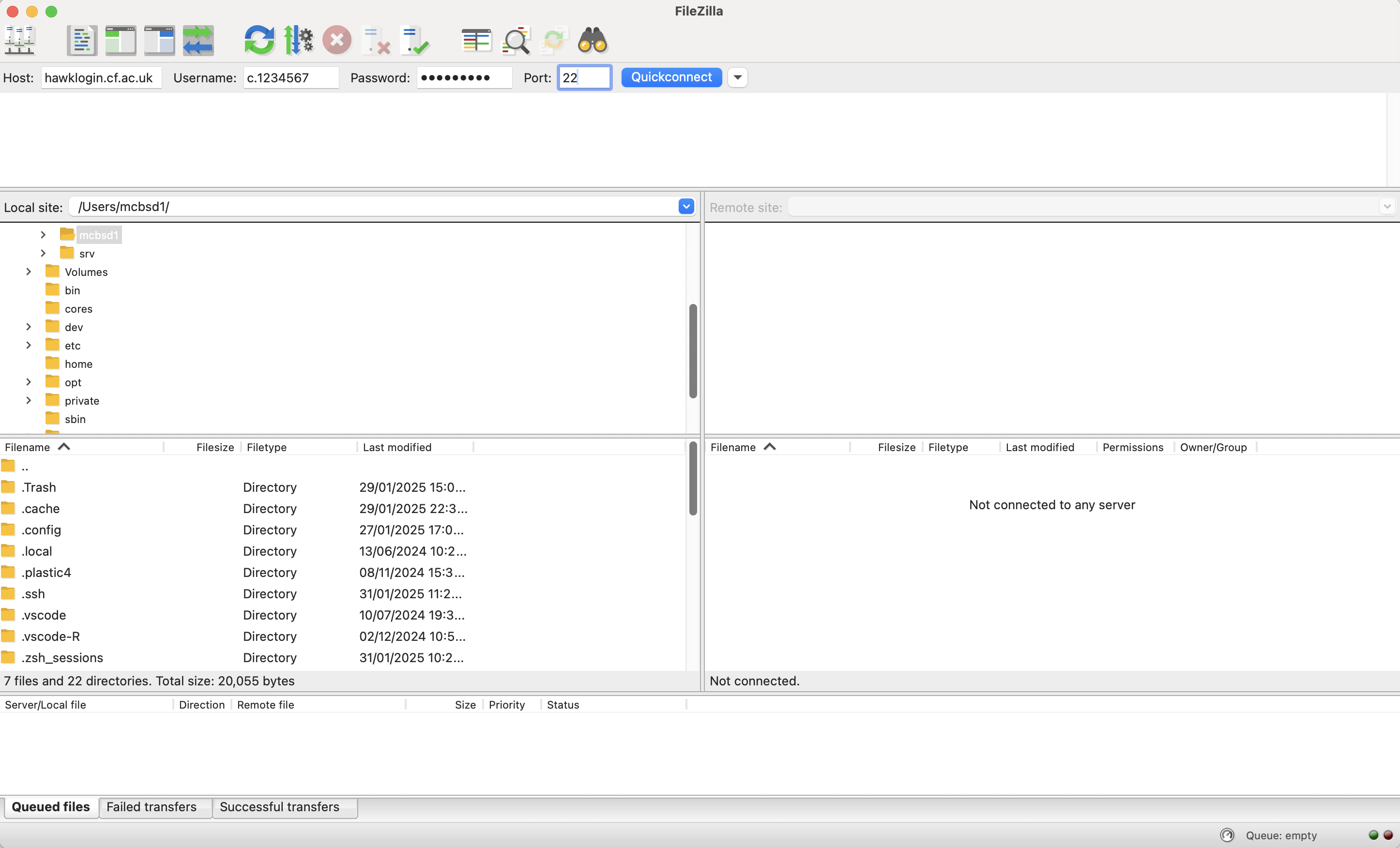Expand the mcbsd1 folder in tree
The height and width of the screenshot is (848, 1400).
point(43,235)
